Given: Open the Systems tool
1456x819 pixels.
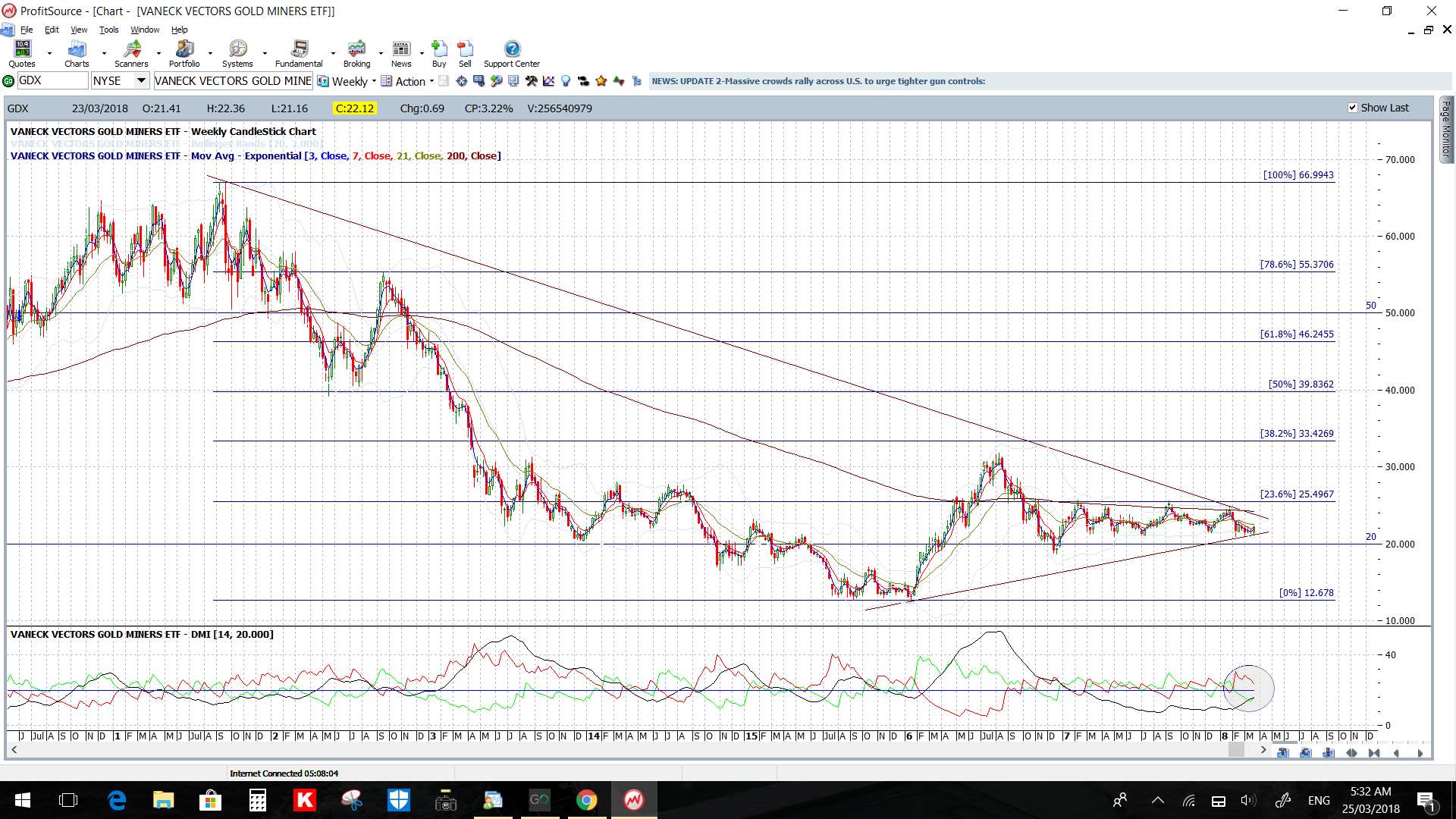Looking at the screenshot, I should (x=237, y=54).
